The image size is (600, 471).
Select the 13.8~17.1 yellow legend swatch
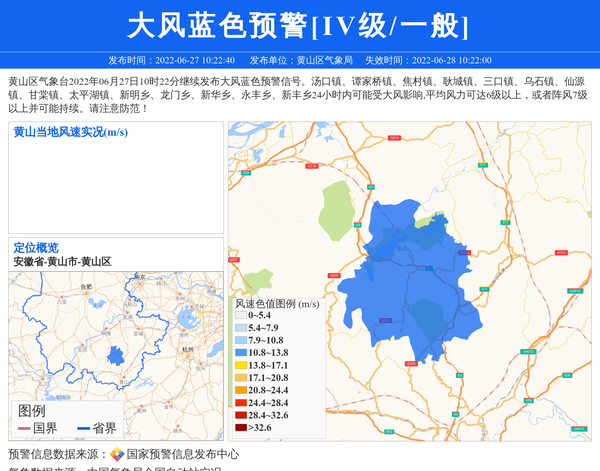pyautogui.click(x=241, y=365)
